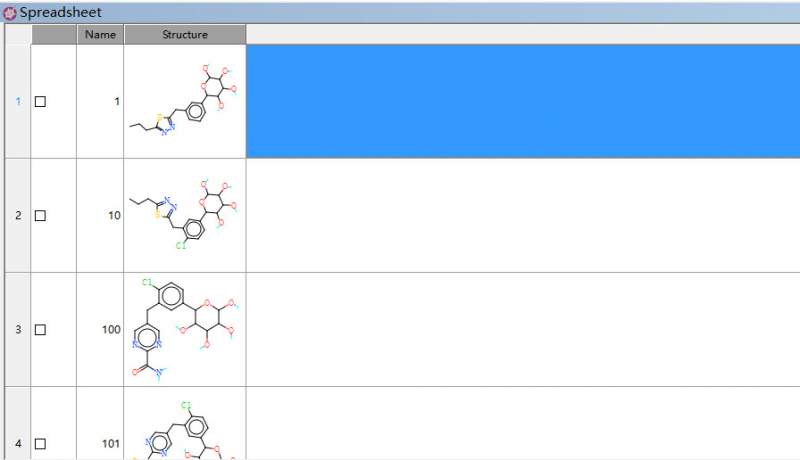Click the Name cell containing 101
This screenshot has width=800, height=460.
tap(100, 424)
